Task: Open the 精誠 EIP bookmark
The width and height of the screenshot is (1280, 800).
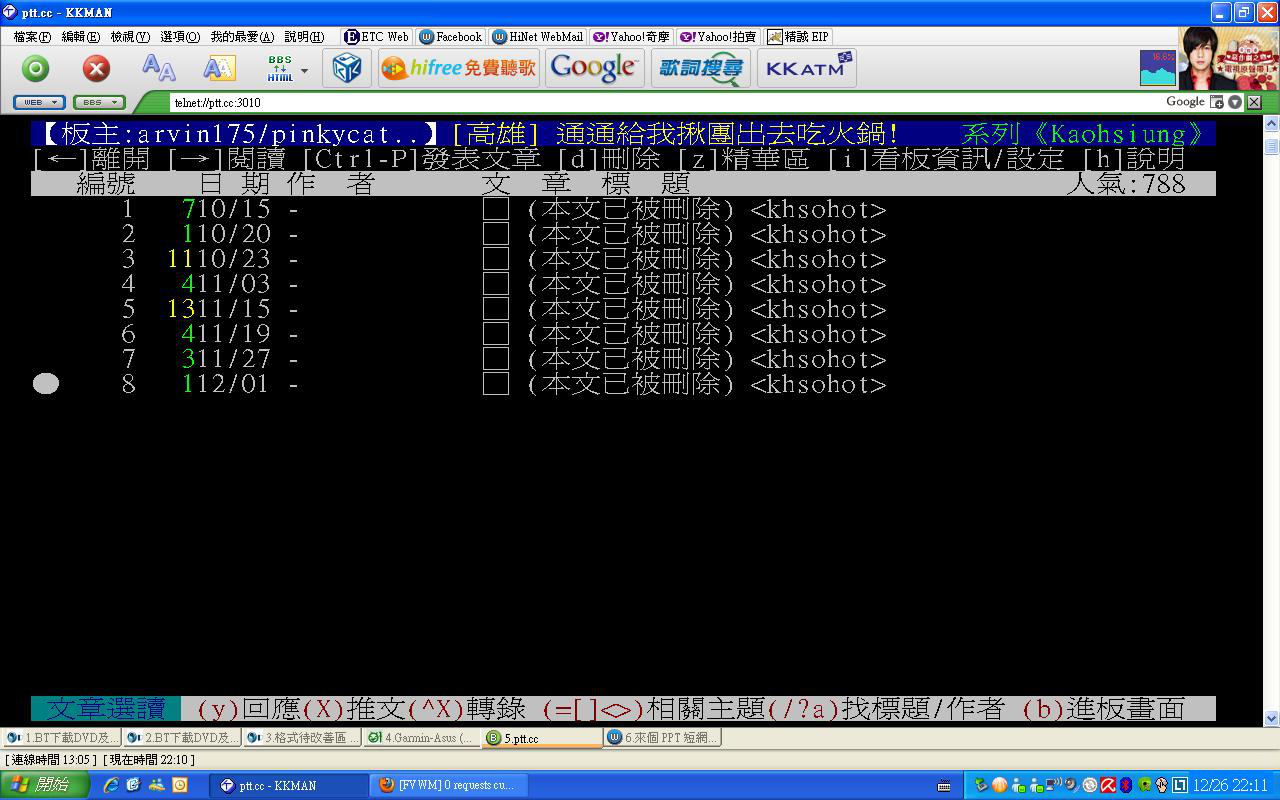Action: click(x=798, y=37)
